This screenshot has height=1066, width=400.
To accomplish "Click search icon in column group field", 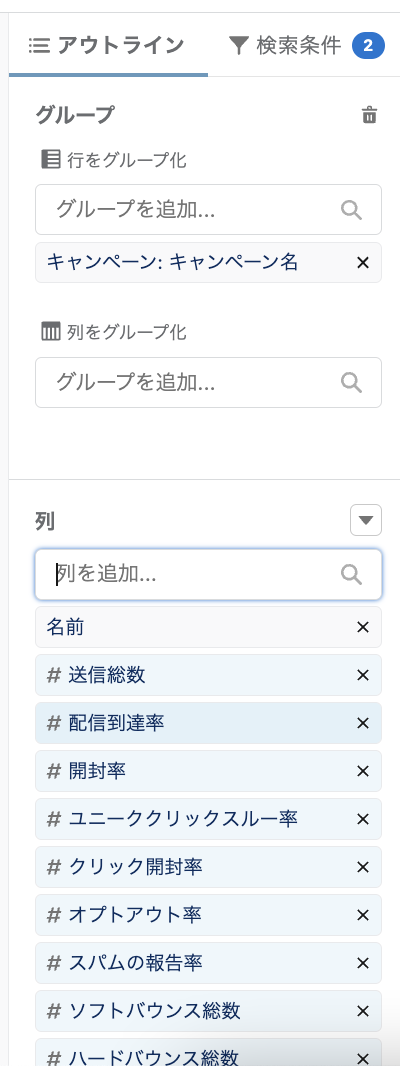I will pyautogui.click(x=351, y=382).
